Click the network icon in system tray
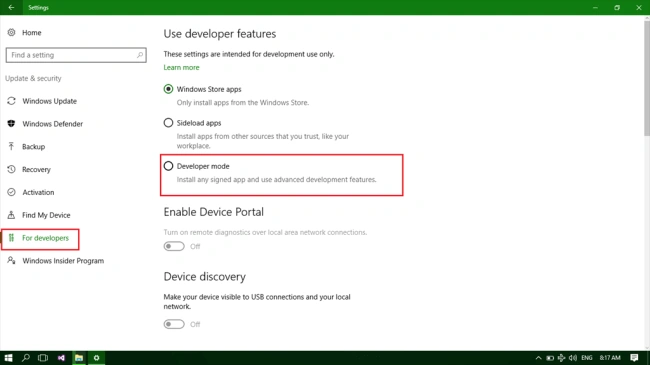This screenshot has height=365, width=650. [x=561, y=358]
